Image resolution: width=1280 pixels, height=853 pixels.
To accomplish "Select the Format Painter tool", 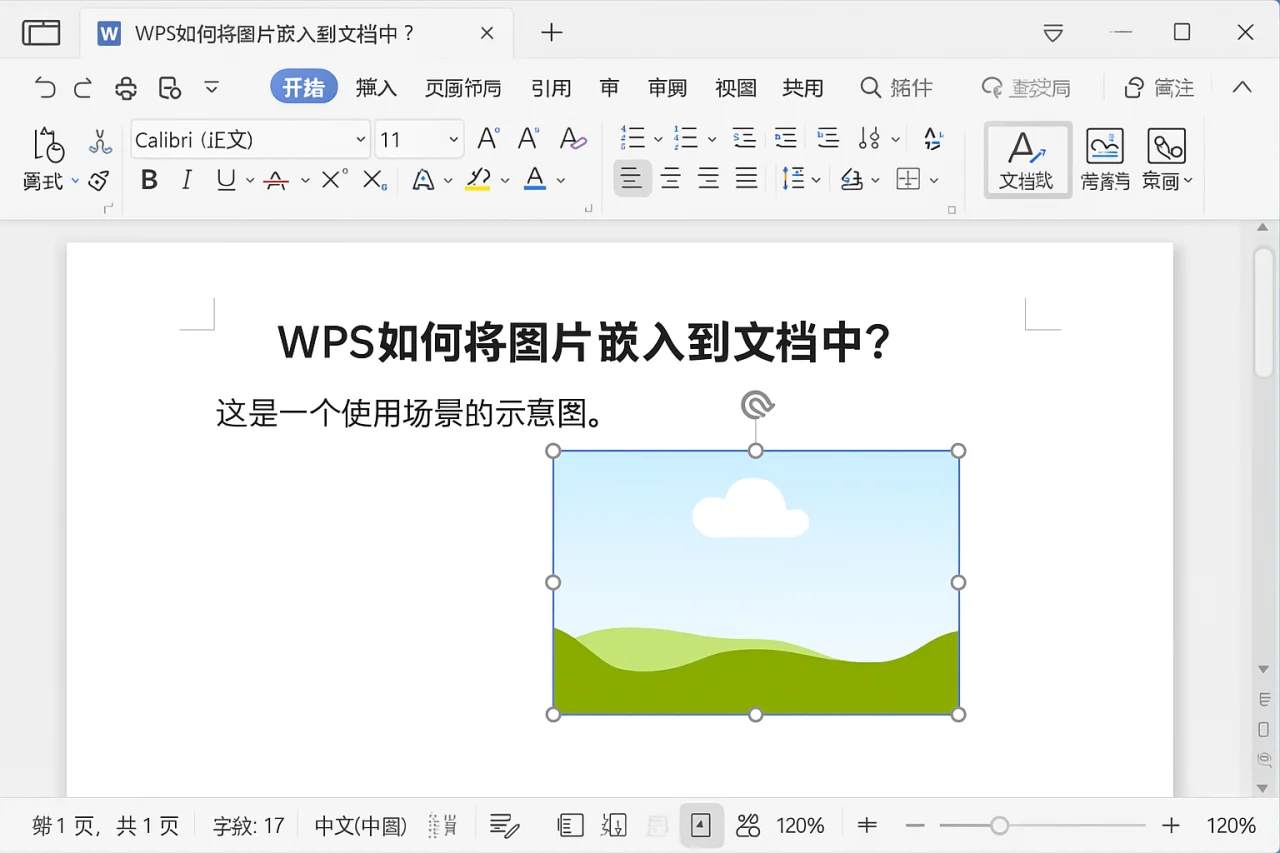I will point(97,180).
